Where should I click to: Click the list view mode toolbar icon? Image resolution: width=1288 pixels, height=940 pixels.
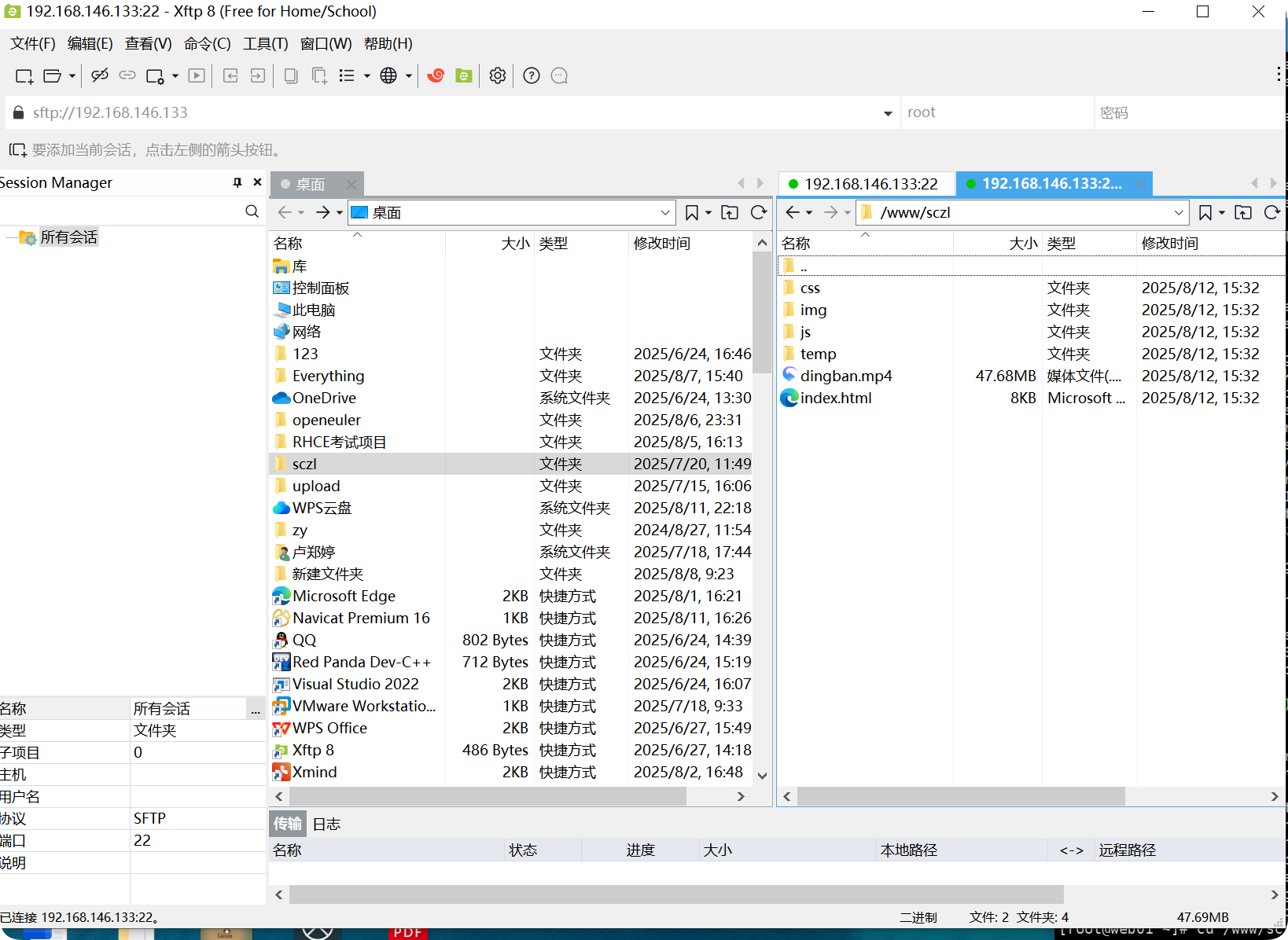click(347, 75)
